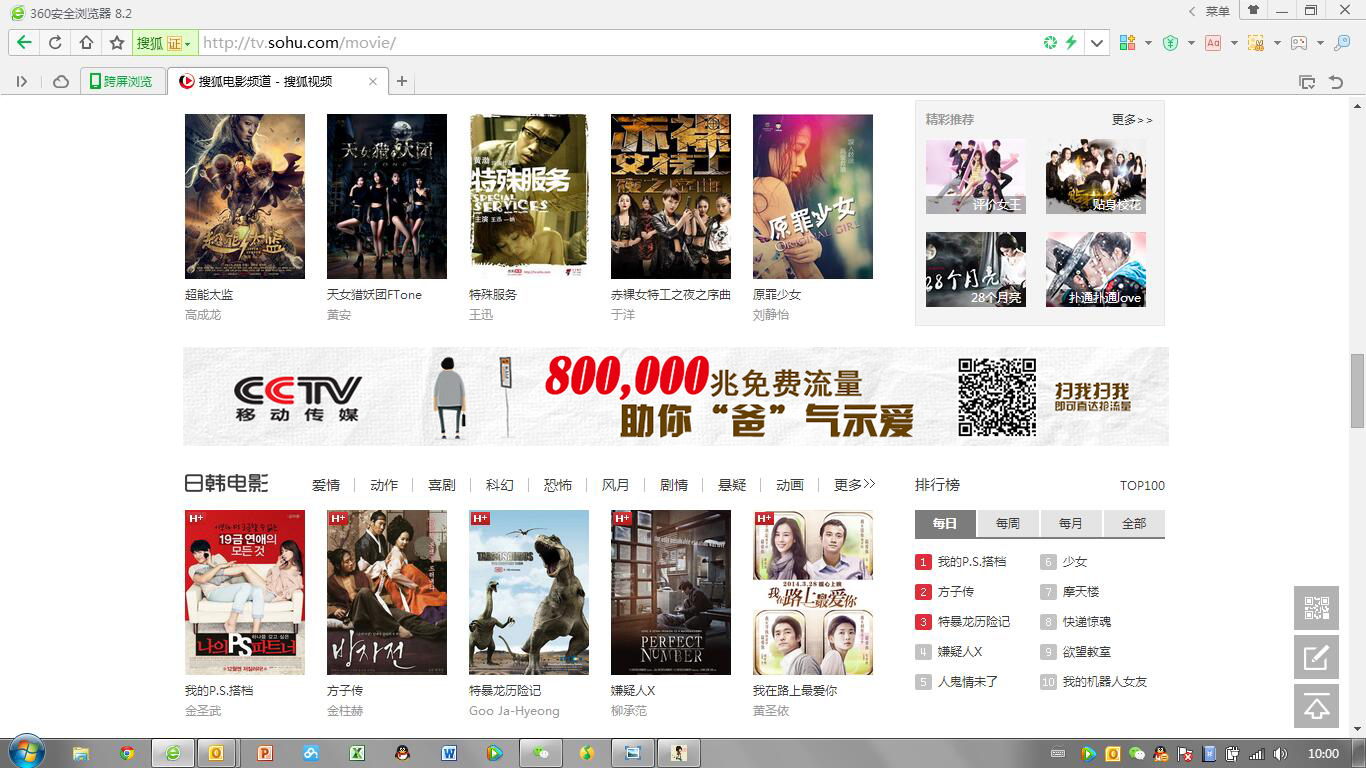Screen dimensions: 1366x768
Task: Open the tab list window icon
Action: pos(1306,82)
